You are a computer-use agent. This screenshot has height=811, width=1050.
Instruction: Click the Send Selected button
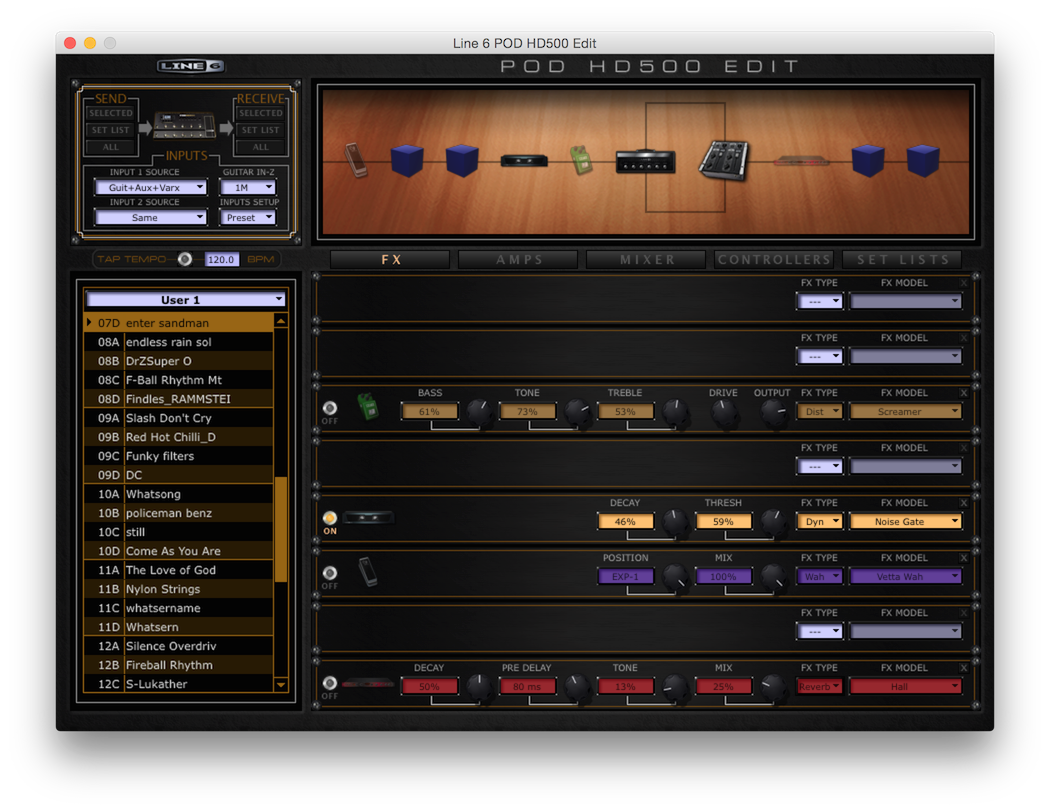pyautogui.click(x=110, y=113)
